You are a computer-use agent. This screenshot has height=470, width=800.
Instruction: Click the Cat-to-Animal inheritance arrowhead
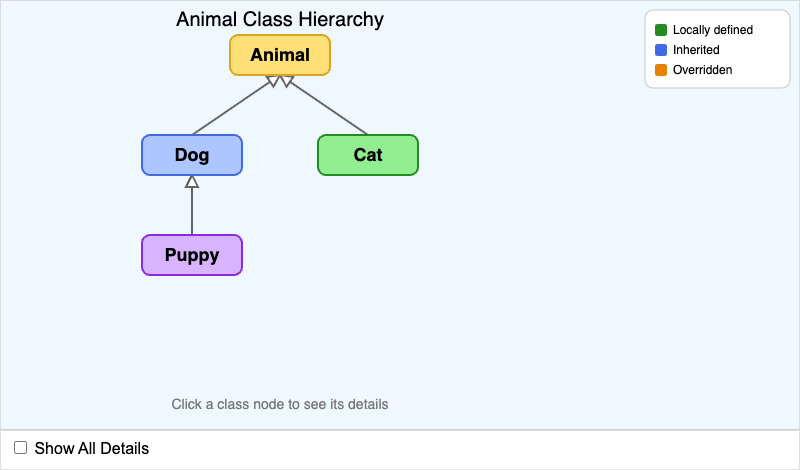click(288, 81)
